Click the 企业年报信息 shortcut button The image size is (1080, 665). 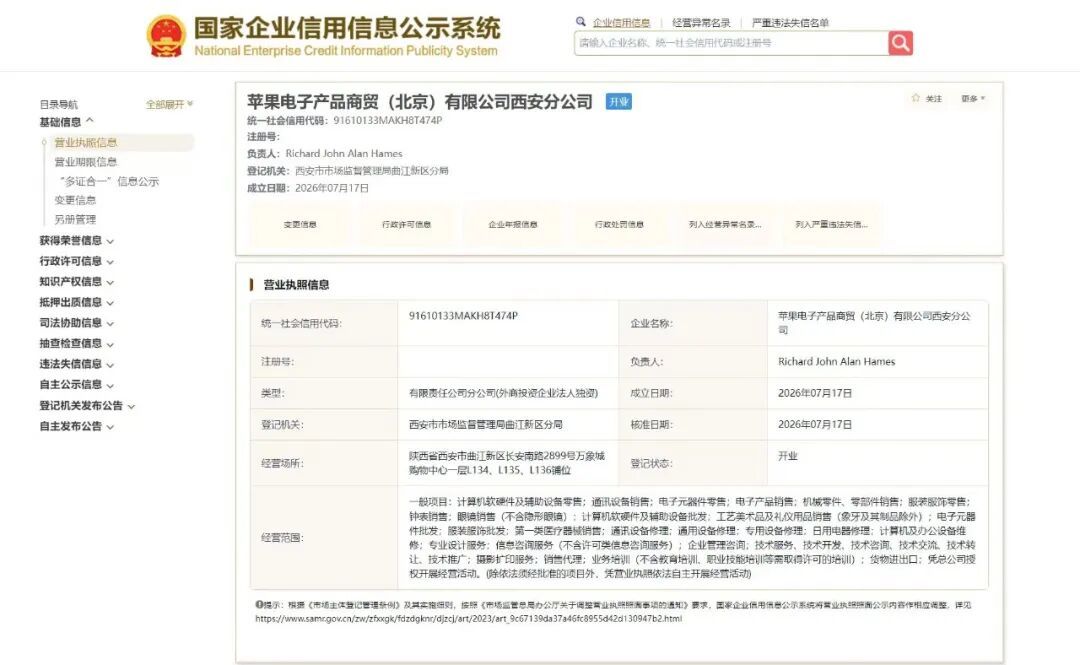point(512,225)
